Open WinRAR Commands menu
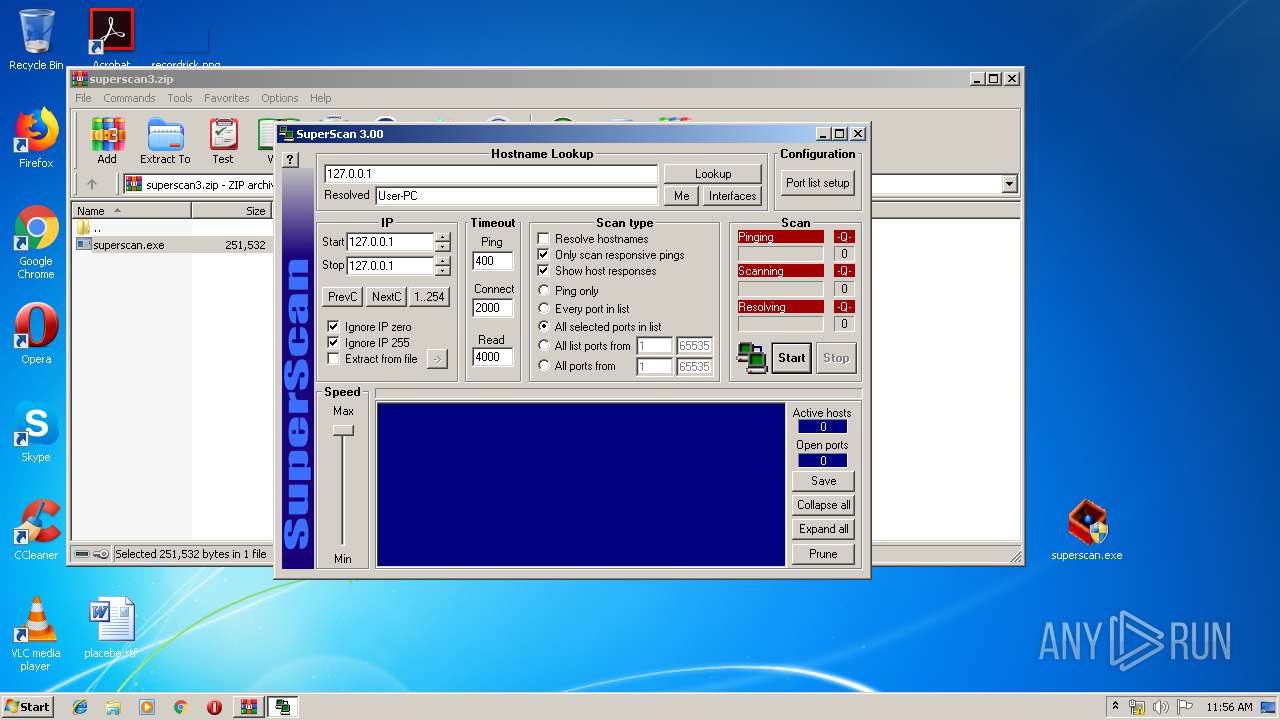 (129, 98)
